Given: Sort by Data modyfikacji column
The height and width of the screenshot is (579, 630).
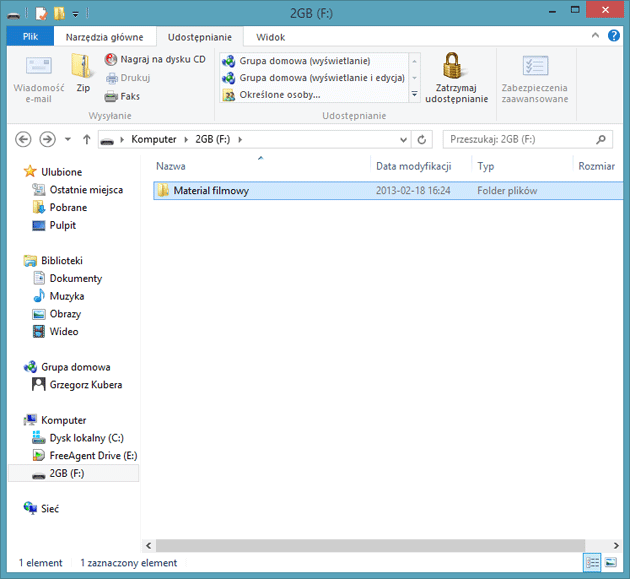Looking at the screenshot, I should (x=420, y=166).
